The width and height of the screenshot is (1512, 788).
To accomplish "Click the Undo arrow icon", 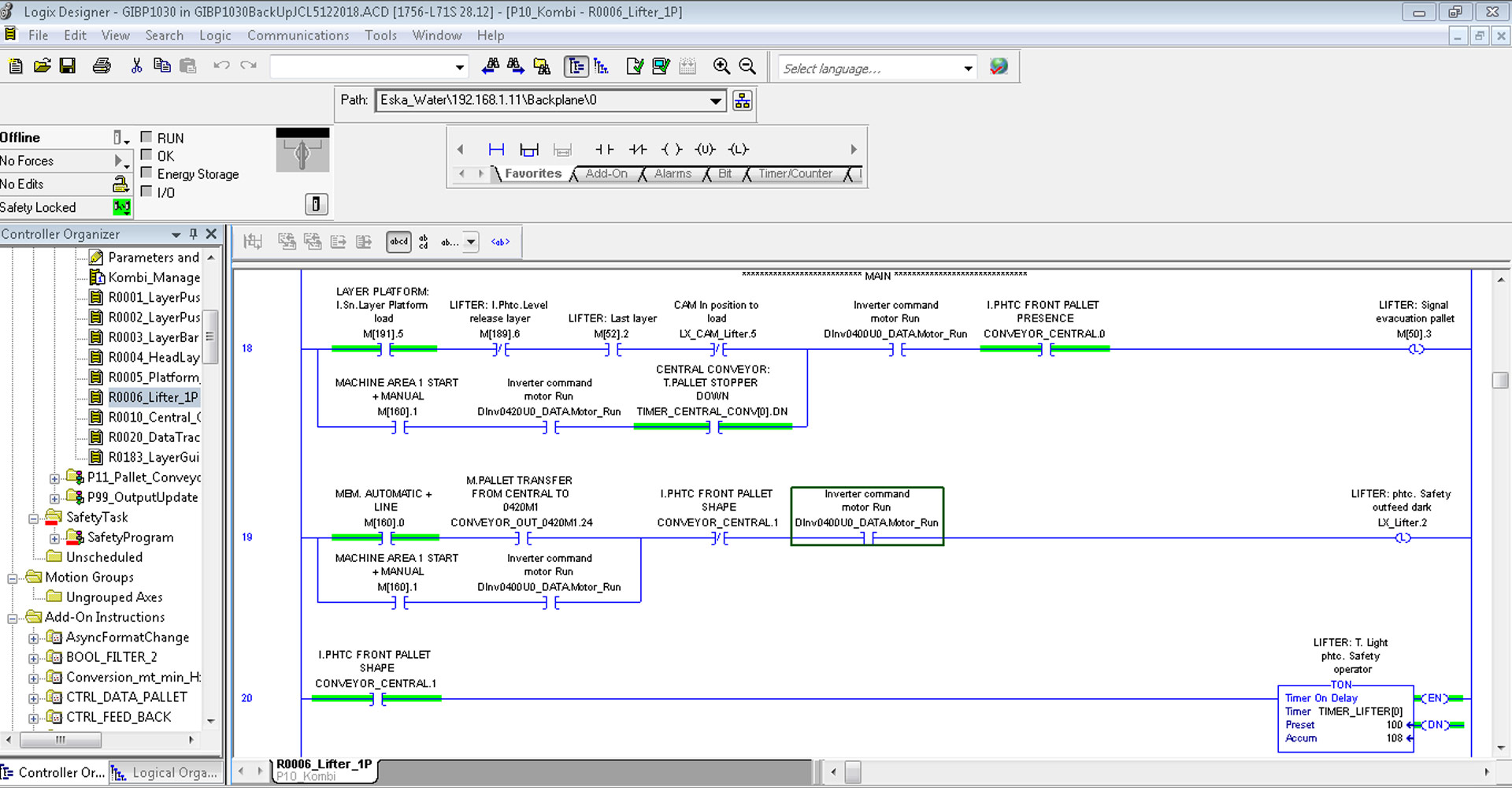I will (221, 66).
